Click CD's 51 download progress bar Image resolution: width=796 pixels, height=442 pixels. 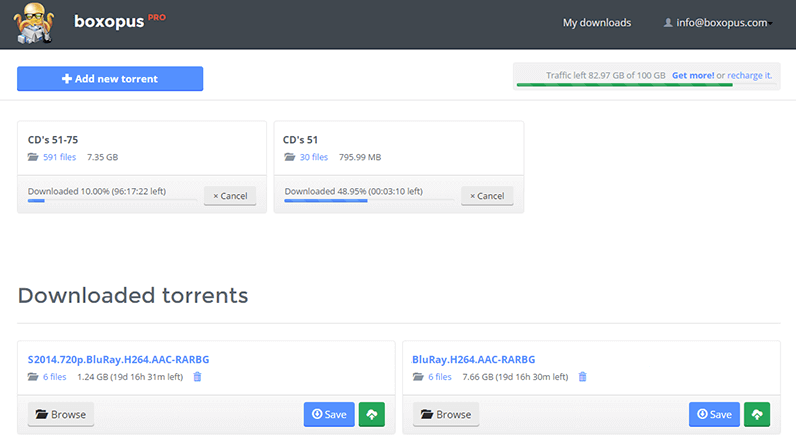(x=369, y=201)
